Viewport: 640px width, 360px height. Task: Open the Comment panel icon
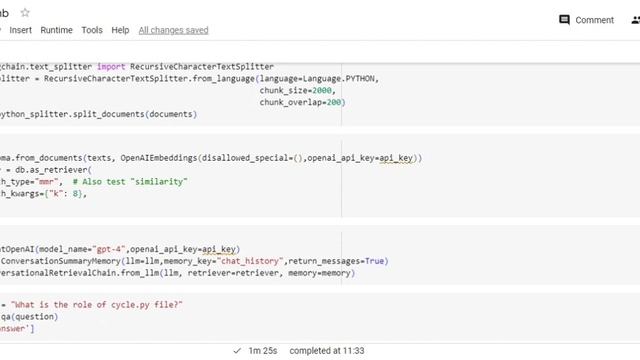[564, 20]
